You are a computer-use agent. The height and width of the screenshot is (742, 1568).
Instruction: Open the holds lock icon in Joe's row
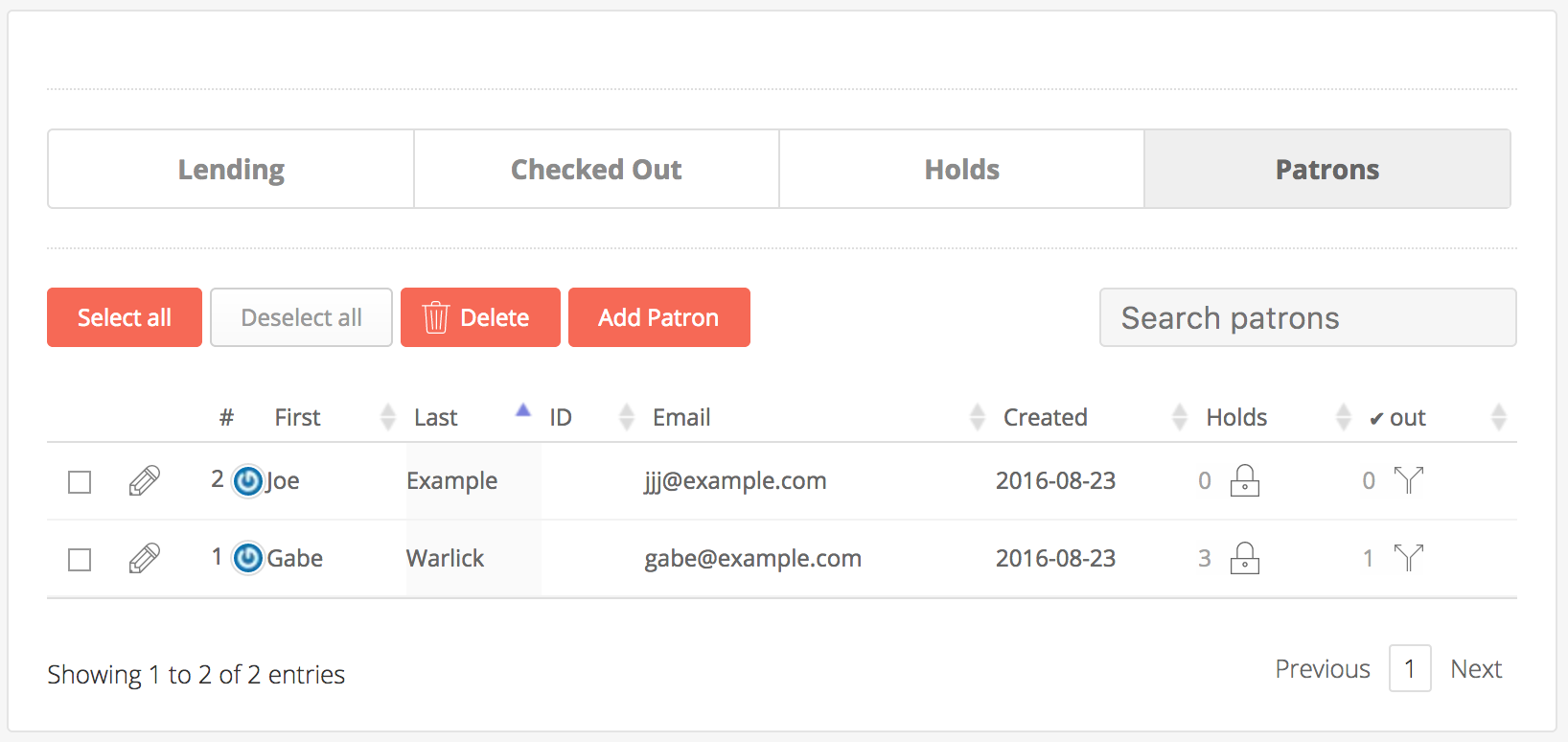pyautogui.click(x=1244, y=480)
